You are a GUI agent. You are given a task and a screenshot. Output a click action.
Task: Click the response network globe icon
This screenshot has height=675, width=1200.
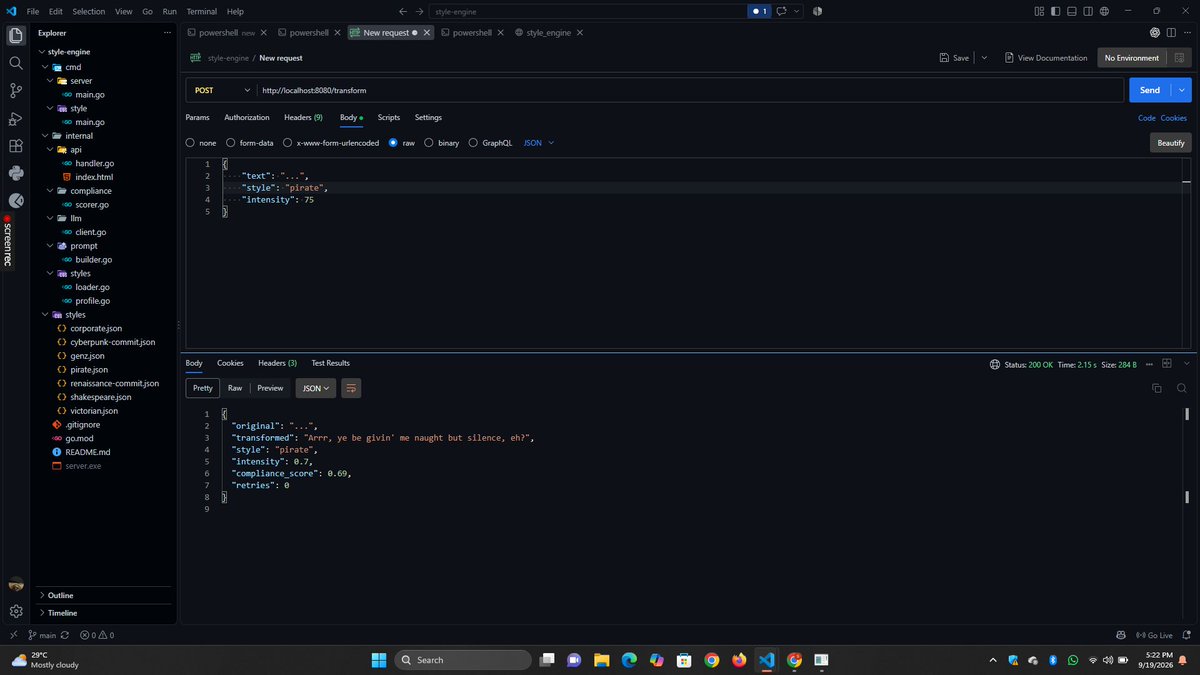coord(994,364)
